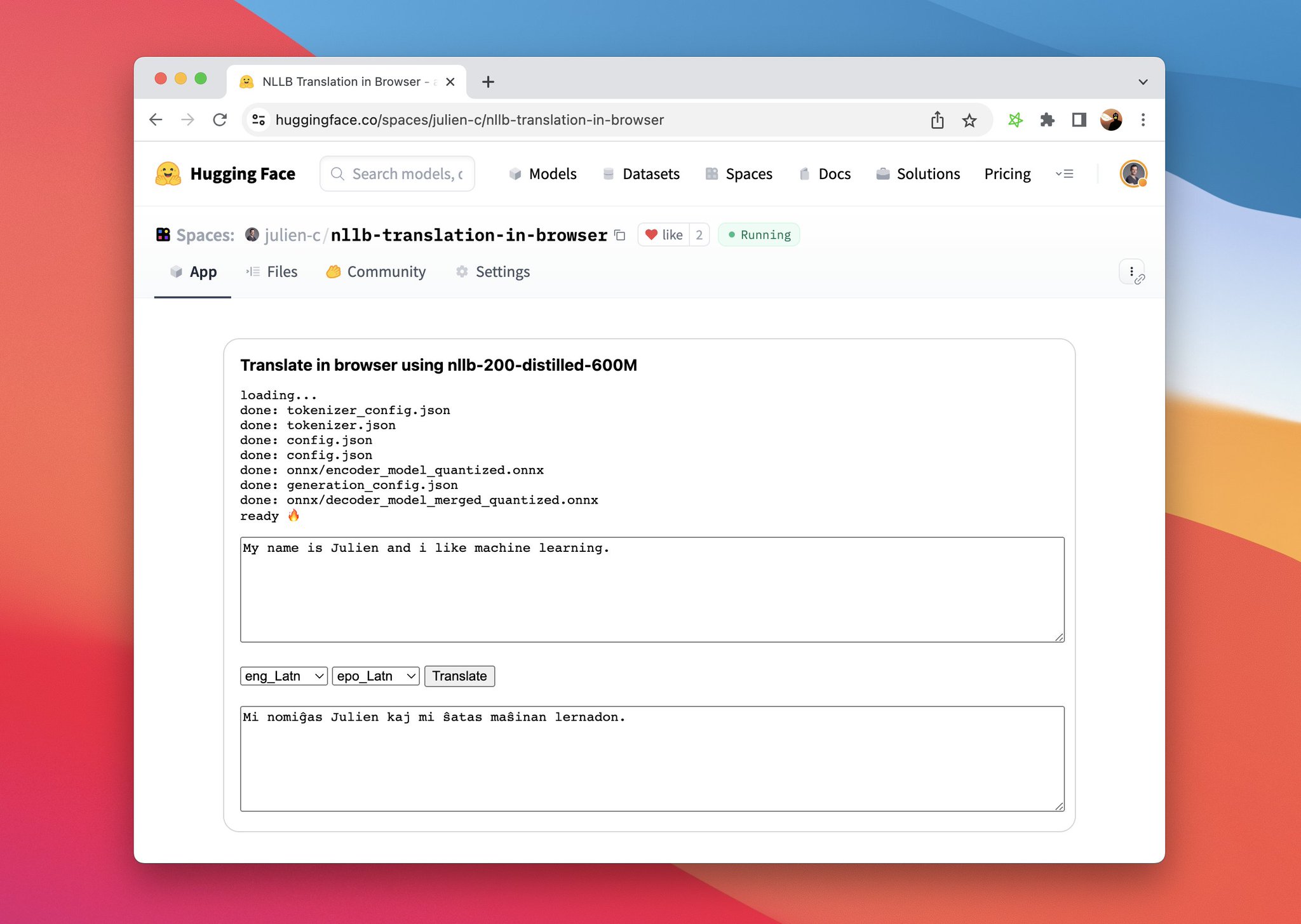Click inside the Esperanto output text area

(x=652, y=759)
